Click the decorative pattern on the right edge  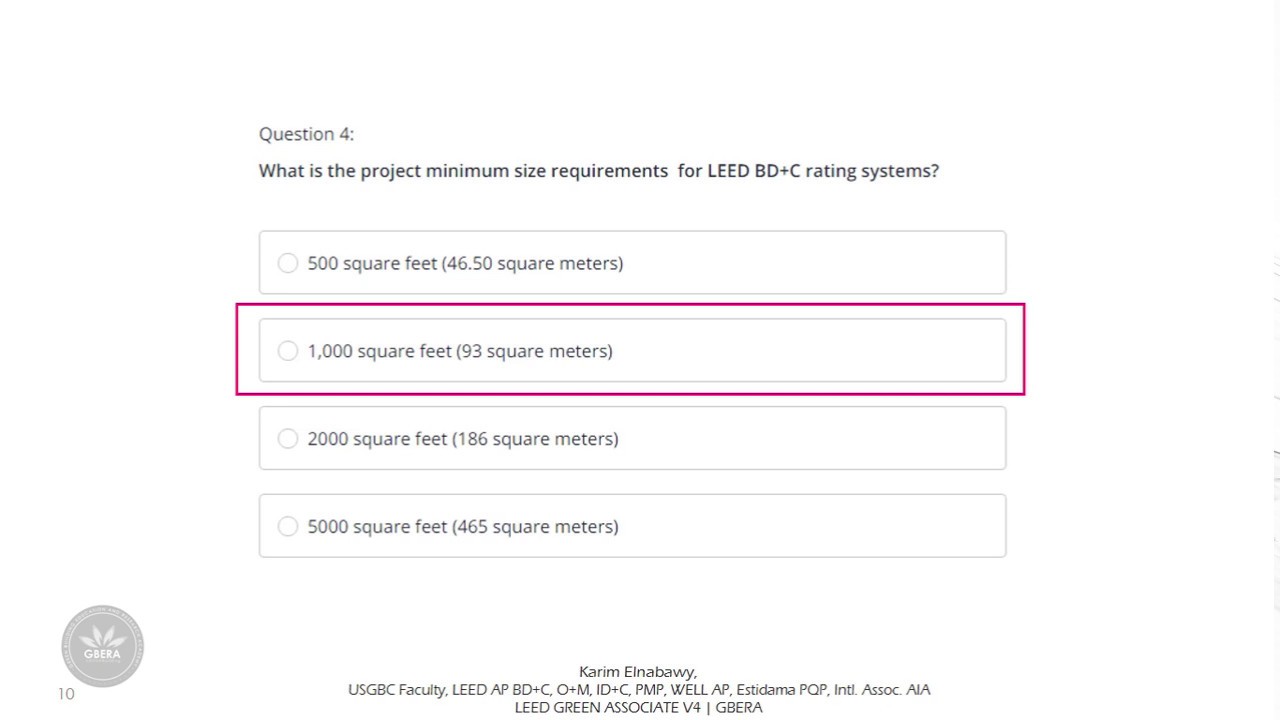coord(1276,400)
